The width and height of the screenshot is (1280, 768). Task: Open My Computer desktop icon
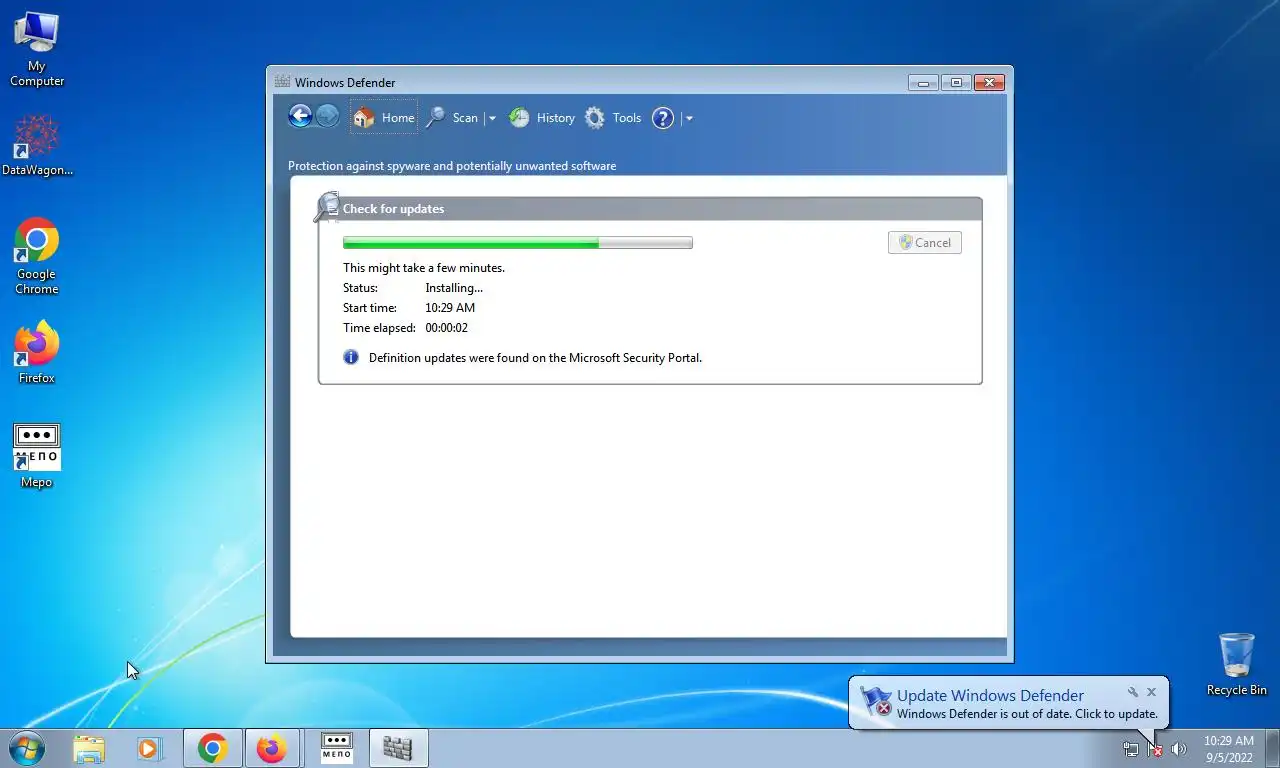[x=37, y=49]
